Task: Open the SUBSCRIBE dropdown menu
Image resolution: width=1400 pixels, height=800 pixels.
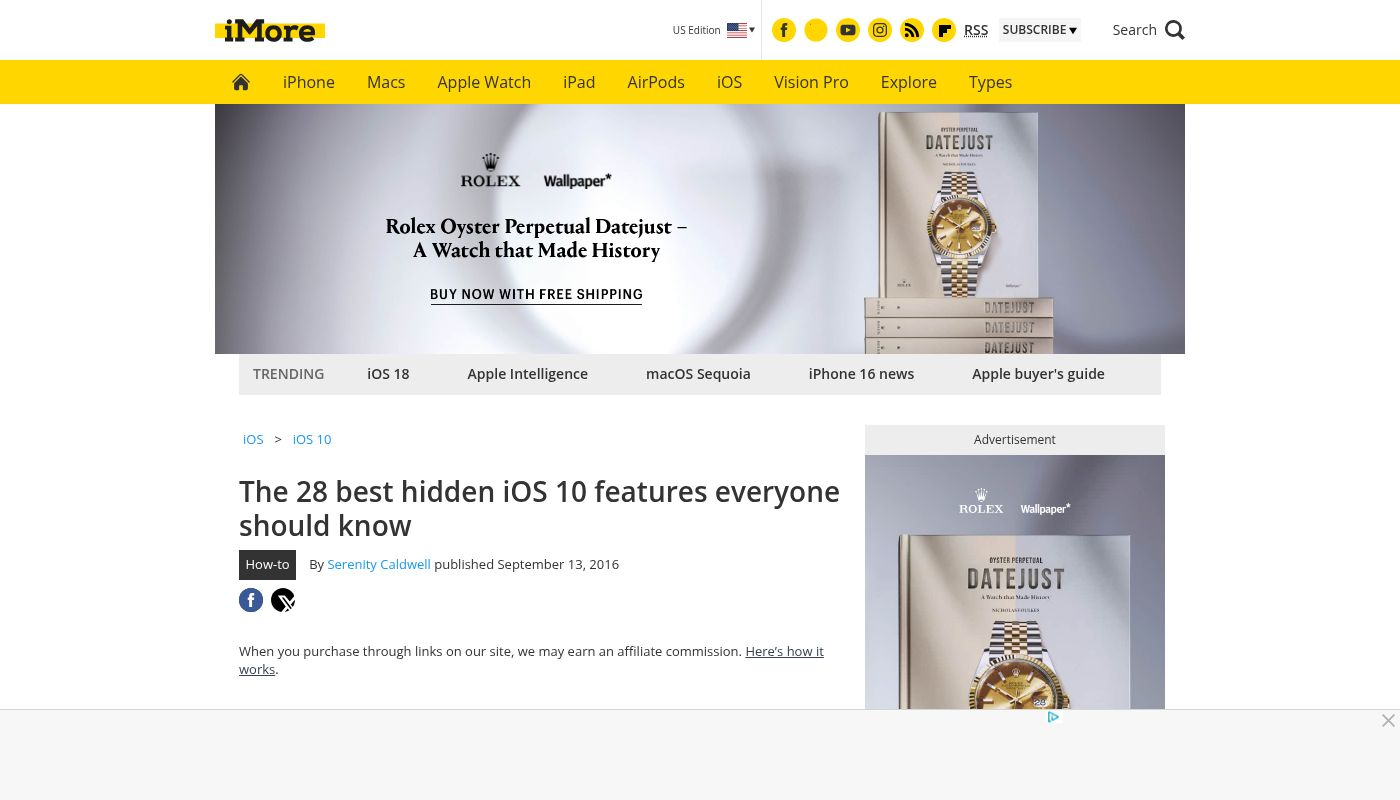Action: point(1040,30)
